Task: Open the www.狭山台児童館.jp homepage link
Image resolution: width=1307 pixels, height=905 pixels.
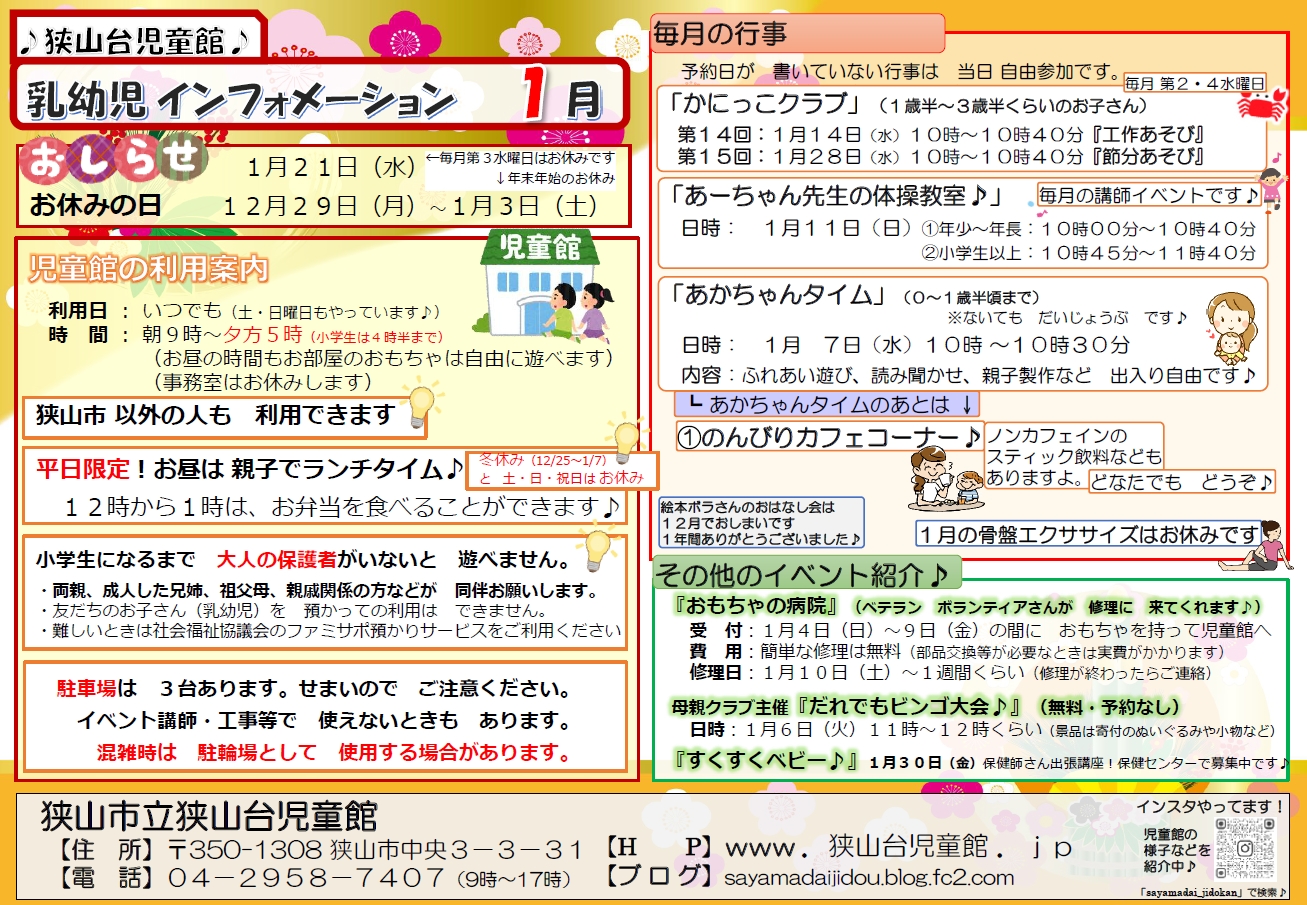Action: point(897,848)
